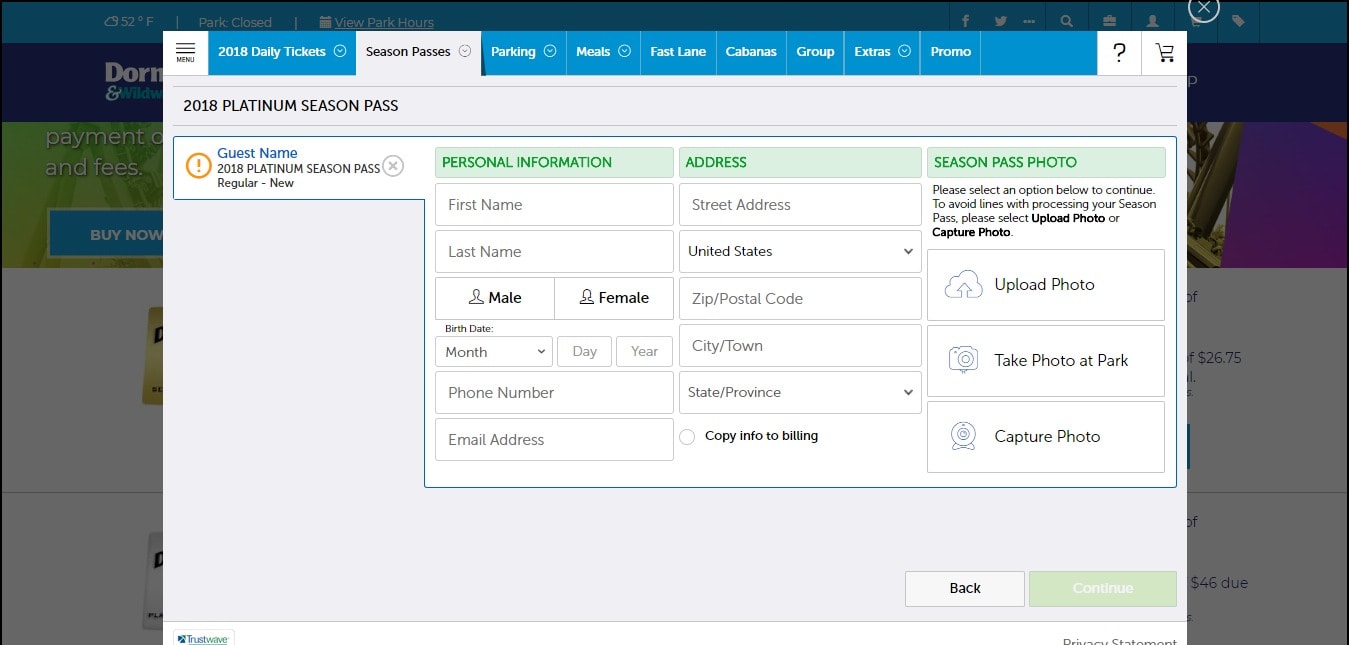
Task: Click the Twitter icon in the top bar
Action: pyautogui.click(x=1000, y=21)
